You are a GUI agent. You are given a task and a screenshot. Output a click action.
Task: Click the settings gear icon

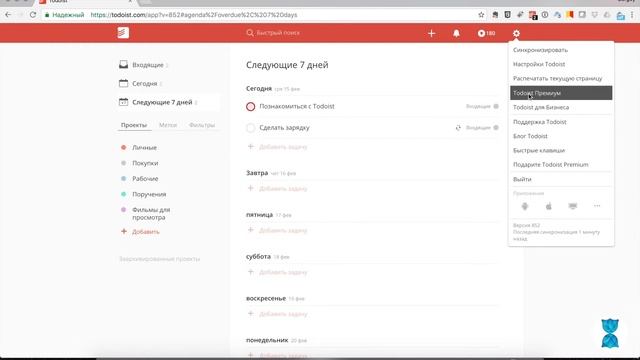(x=516, y=33)
